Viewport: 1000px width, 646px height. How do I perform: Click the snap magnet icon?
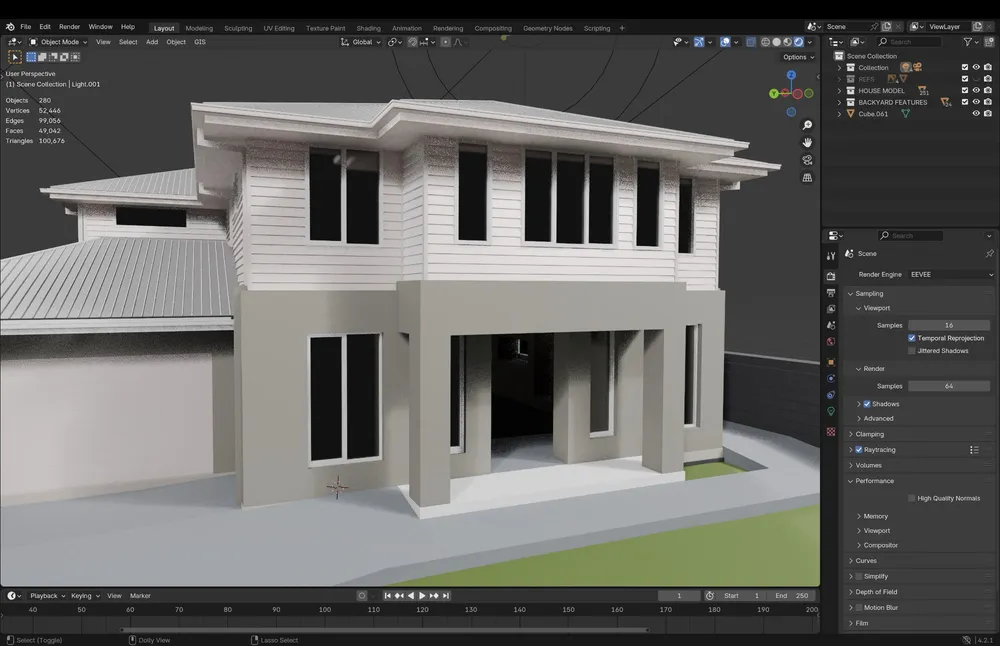(413, 42)
